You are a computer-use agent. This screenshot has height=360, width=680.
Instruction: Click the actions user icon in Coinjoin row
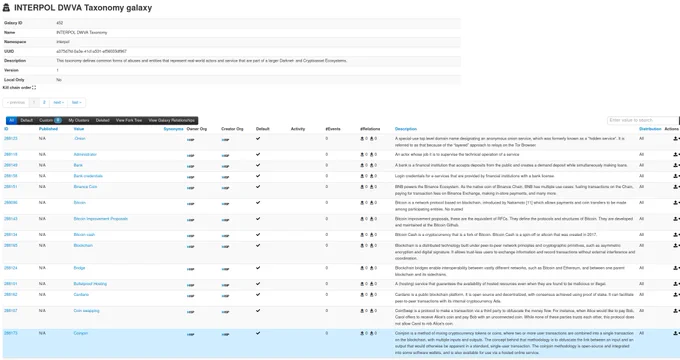click(x=675, y=334)
